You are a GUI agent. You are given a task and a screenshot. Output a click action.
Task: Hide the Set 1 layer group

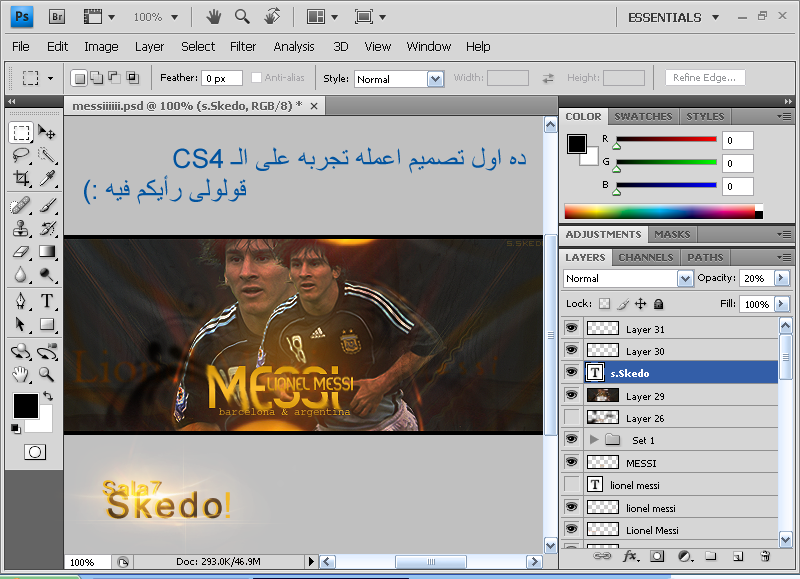click(x=571, y=439)
